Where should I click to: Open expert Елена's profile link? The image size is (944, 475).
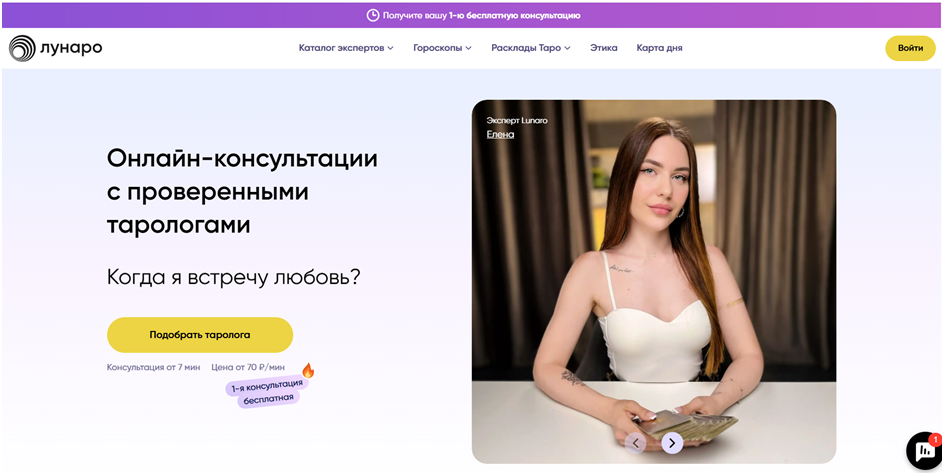point(500,134)
